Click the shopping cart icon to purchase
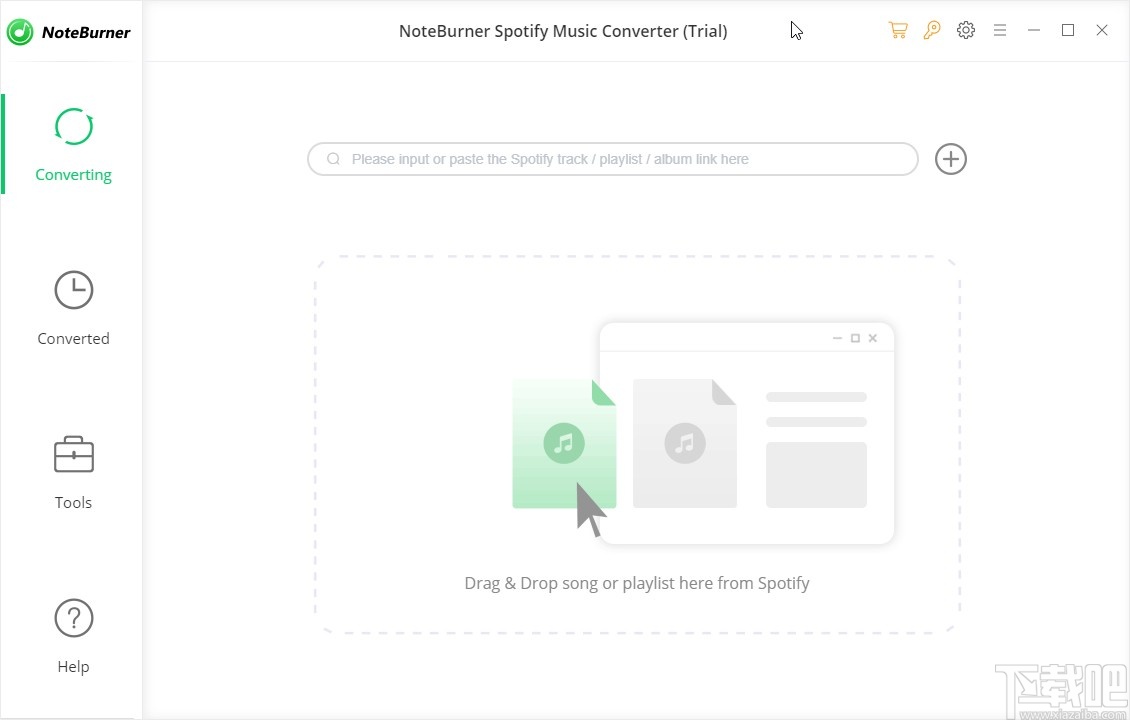1130x720 pixels. coord(898,30)
